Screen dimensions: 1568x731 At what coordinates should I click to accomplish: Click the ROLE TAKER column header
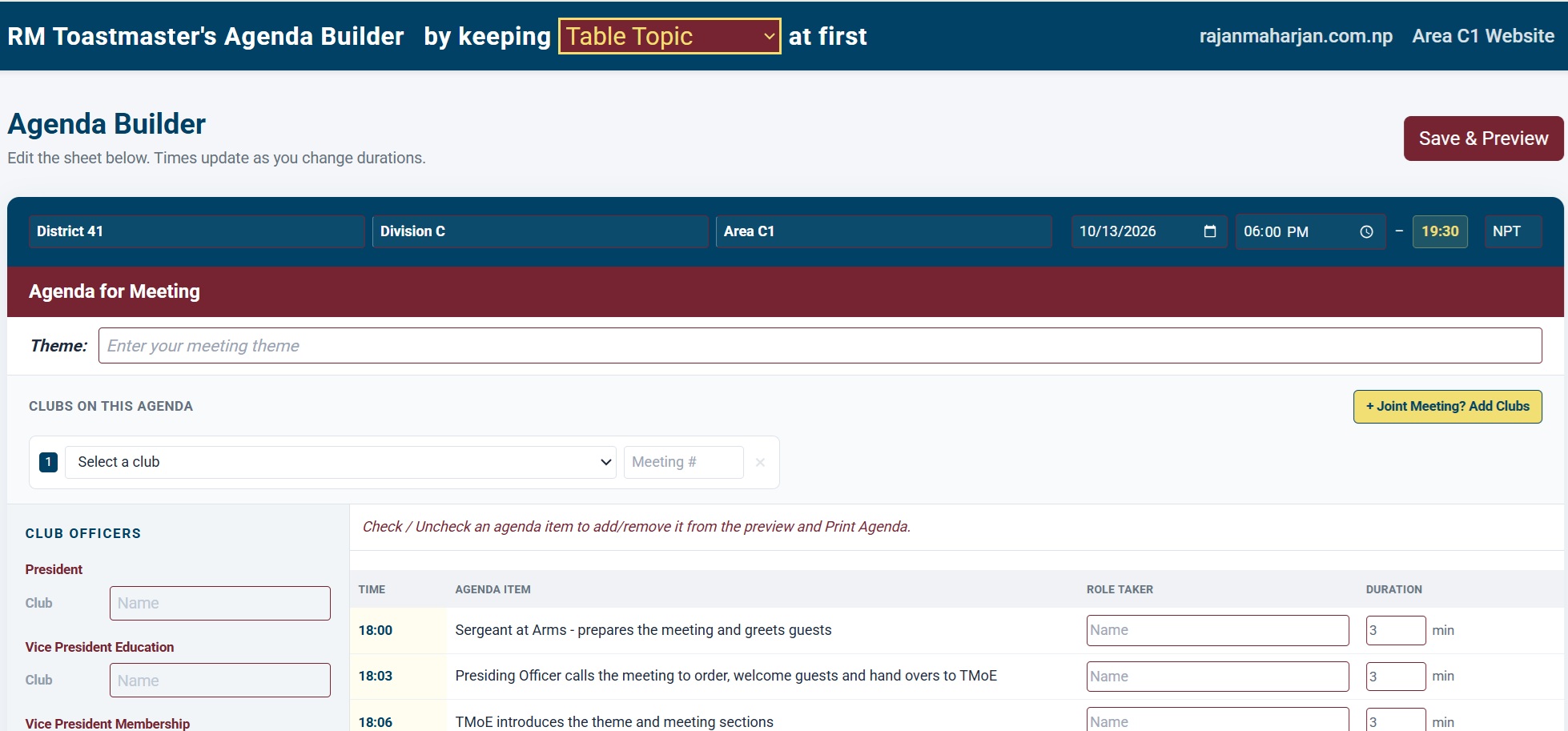click(x=1120, y=589)
